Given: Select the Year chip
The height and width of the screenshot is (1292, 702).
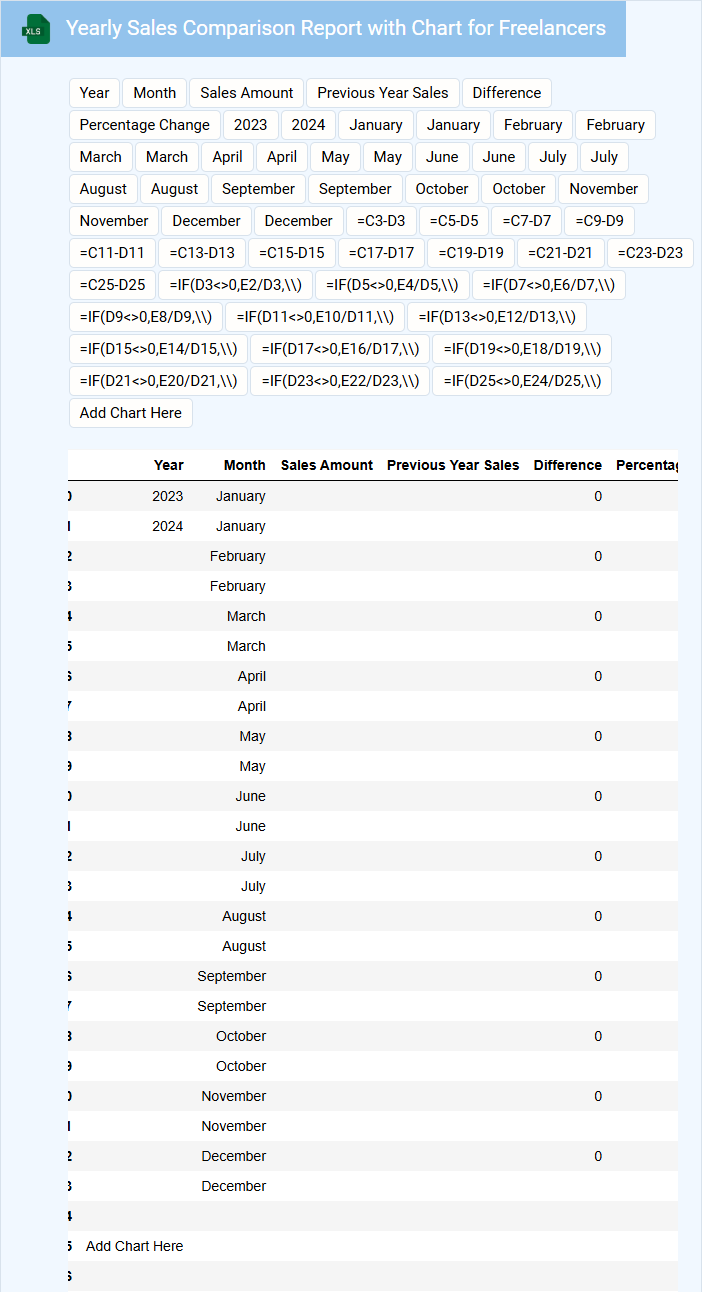Looking at the screenshot, I should pyautogui.click(x=94, y=93).
